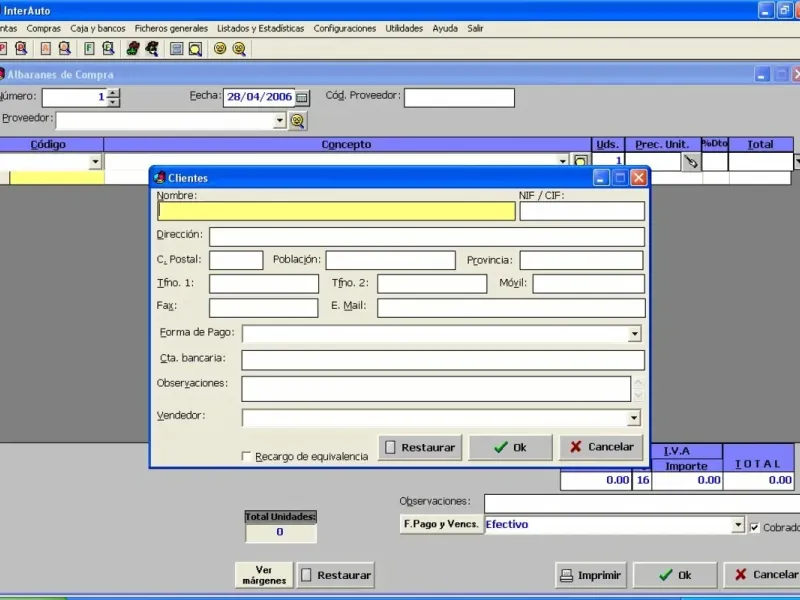Click the Tfno. 1 input field
Screen dimensions: 800x600
point(264,284)
